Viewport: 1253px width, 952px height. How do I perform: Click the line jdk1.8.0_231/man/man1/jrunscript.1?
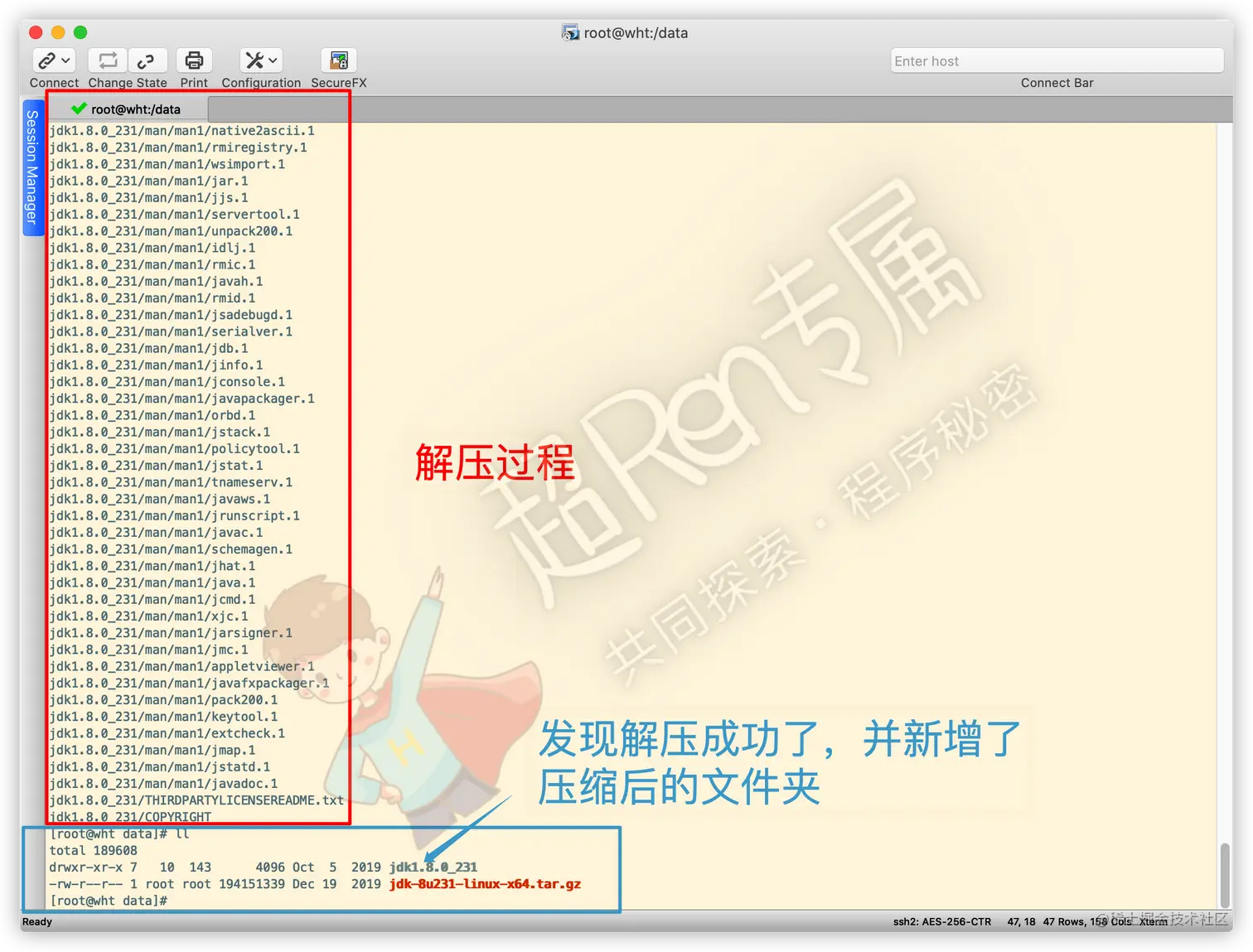coord(175,515)
